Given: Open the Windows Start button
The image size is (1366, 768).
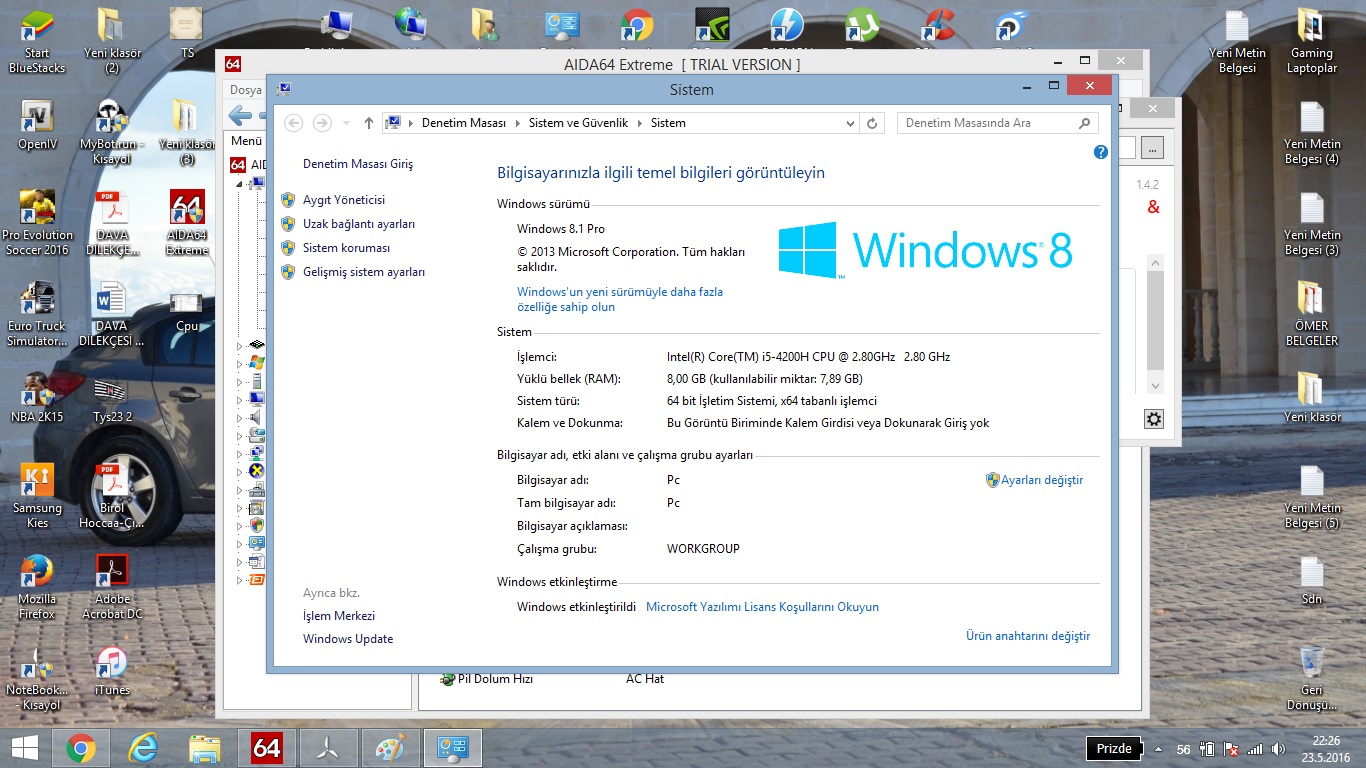Looking at the screenshot, I should point(24,747).
